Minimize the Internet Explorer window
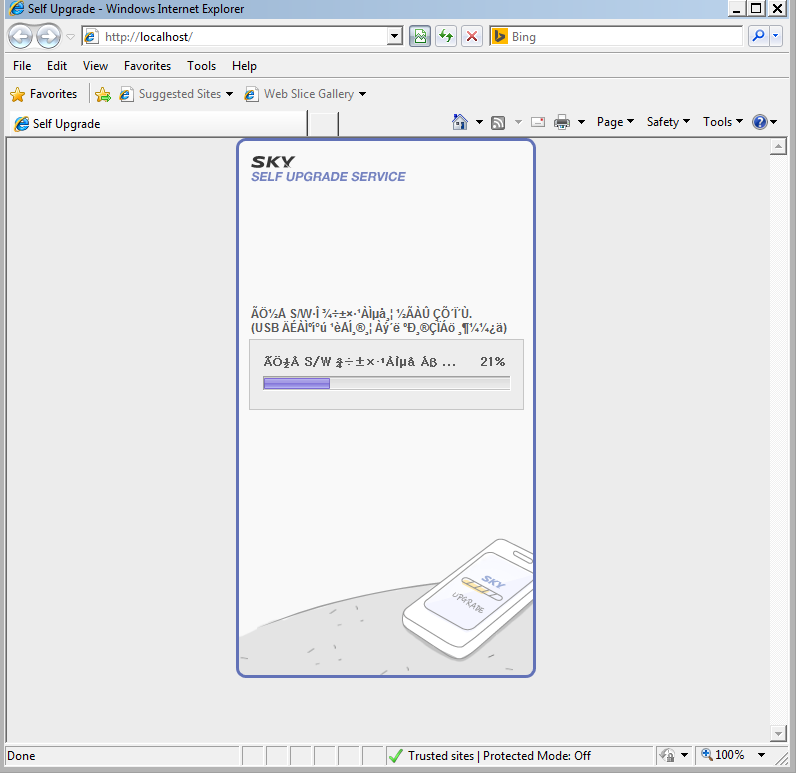This screenshot has height=773, width=796. 737,9
